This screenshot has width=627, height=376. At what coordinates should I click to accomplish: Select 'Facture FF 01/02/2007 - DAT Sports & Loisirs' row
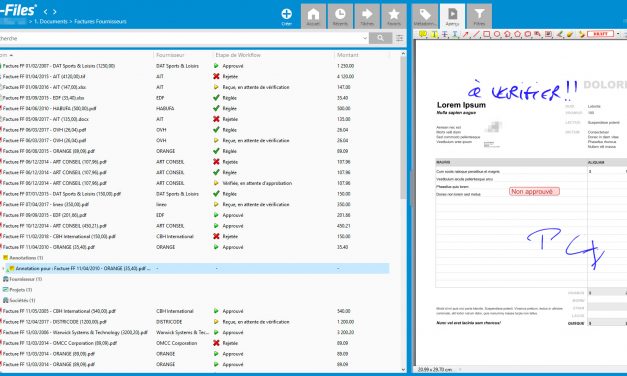click(194, 66)
